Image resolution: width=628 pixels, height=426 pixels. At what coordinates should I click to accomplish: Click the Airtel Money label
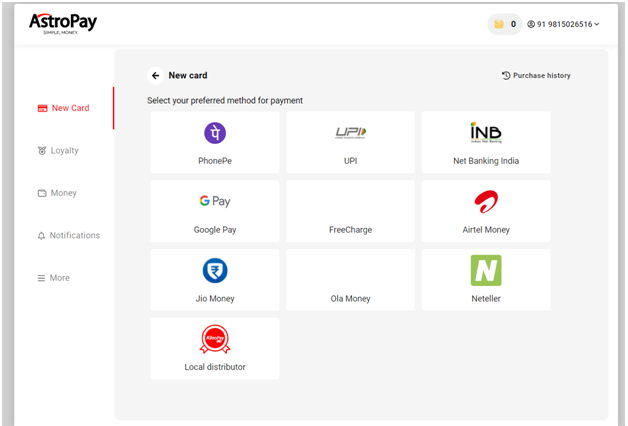click(x=486, y=230)
